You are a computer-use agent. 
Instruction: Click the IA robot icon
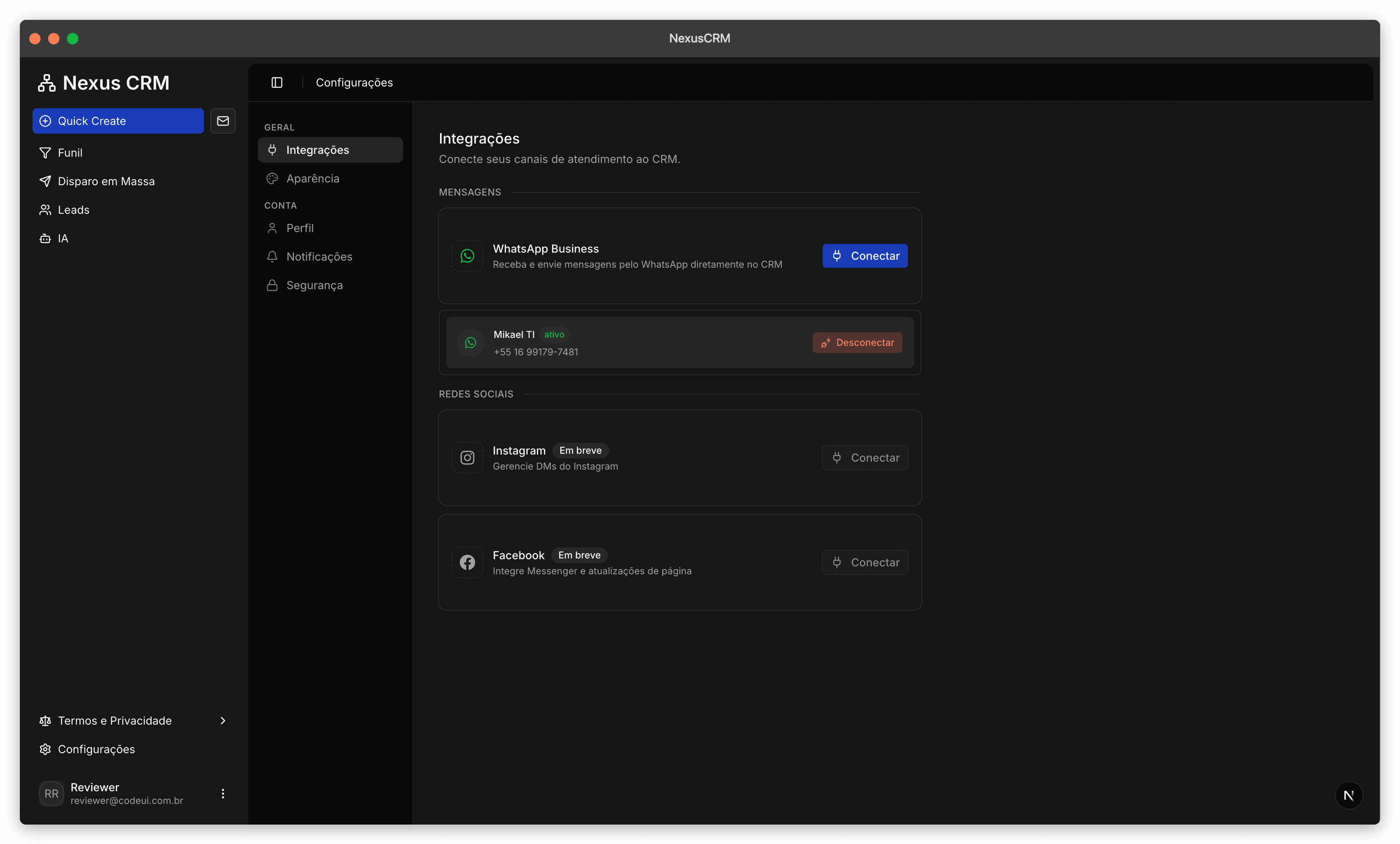click(x=46, y=238)
